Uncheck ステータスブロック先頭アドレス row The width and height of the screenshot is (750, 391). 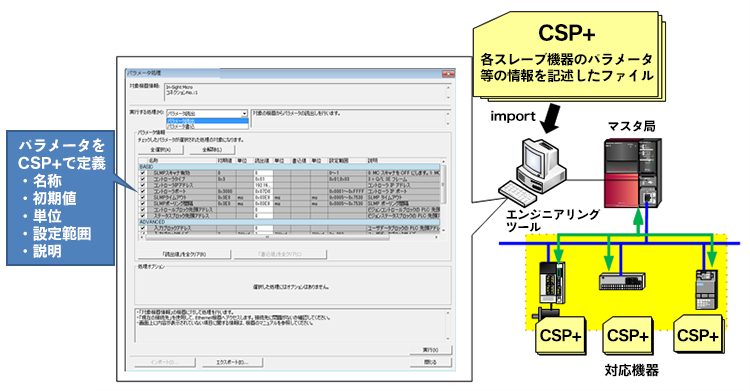click(x=143, y=216)
